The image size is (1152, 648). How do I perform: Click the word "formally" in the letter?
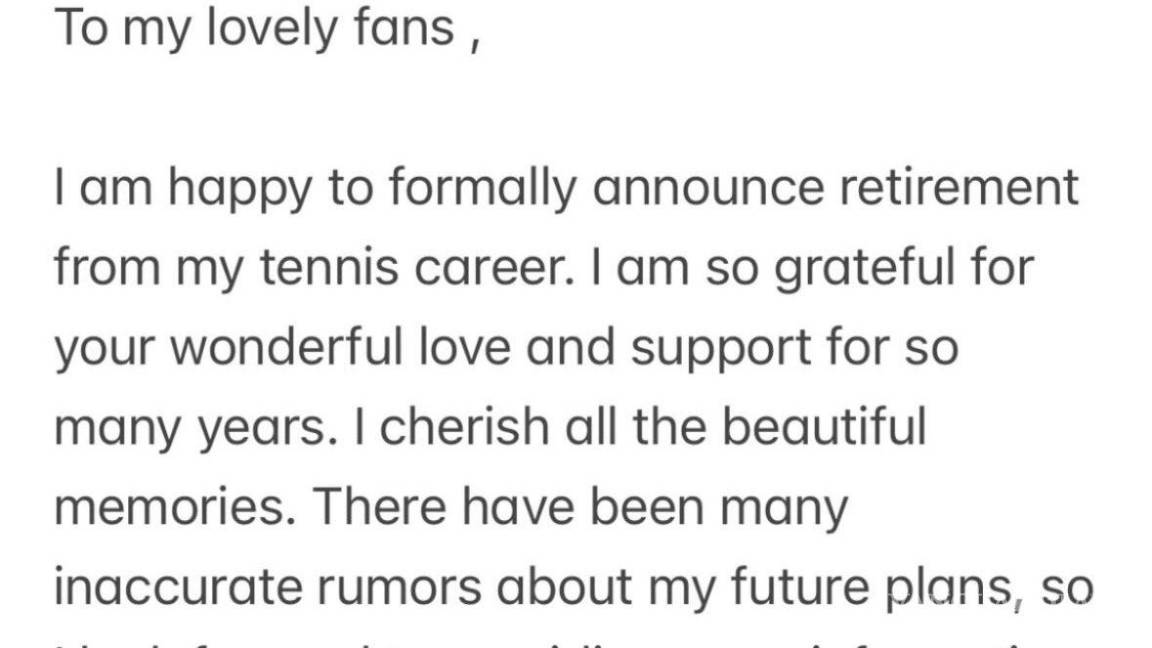484,188
